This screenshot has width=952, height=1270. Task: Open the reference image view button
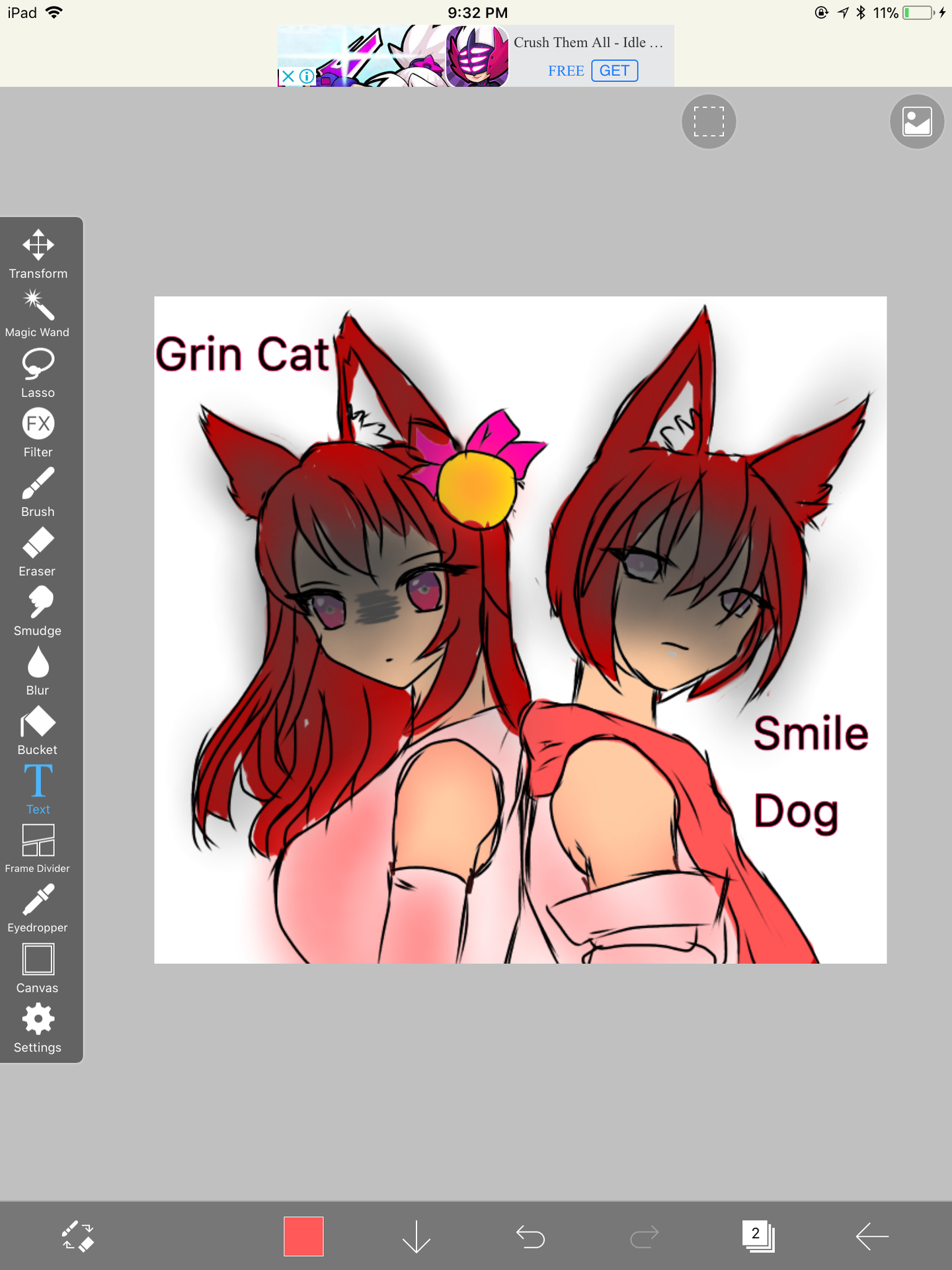[917, 122]
